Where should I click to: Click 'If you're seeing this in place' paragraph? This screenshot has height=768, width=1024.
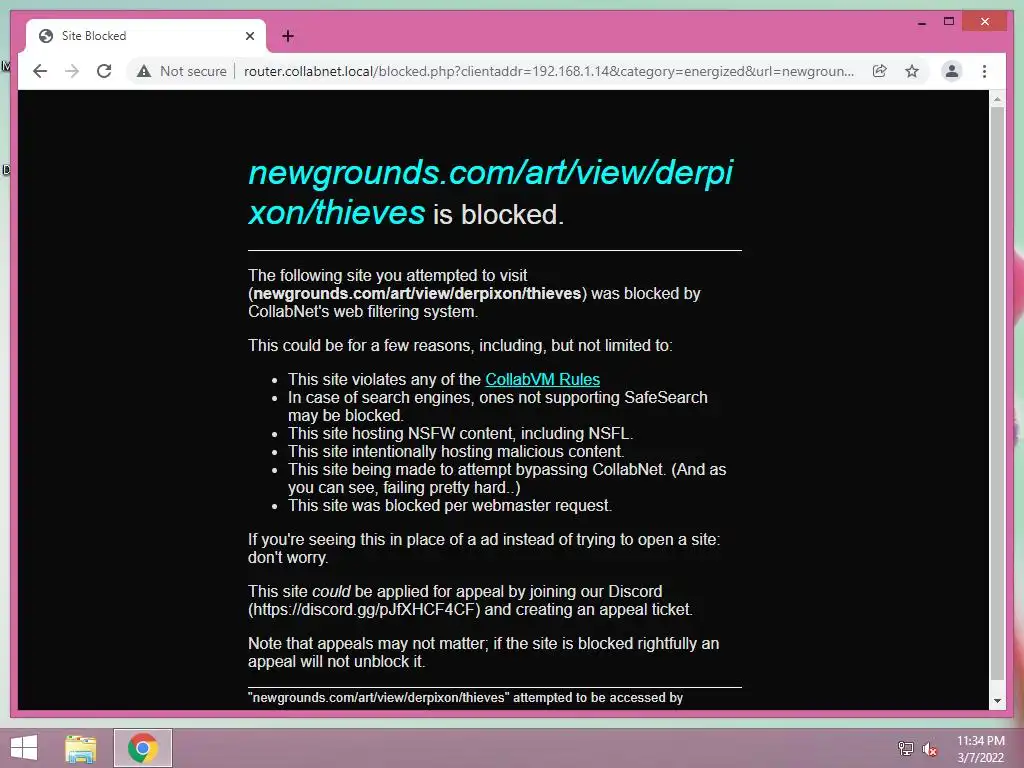[x=484, y=549]
